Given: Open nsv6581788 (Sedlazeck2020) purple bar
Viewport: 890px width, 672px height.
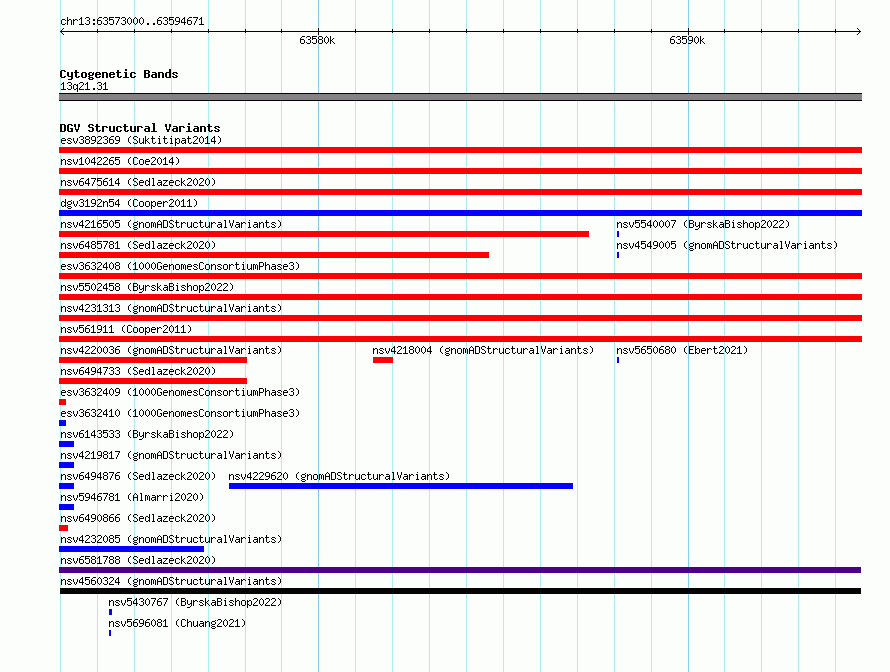Looking at the screenshot, I should [x=460, y=570].
